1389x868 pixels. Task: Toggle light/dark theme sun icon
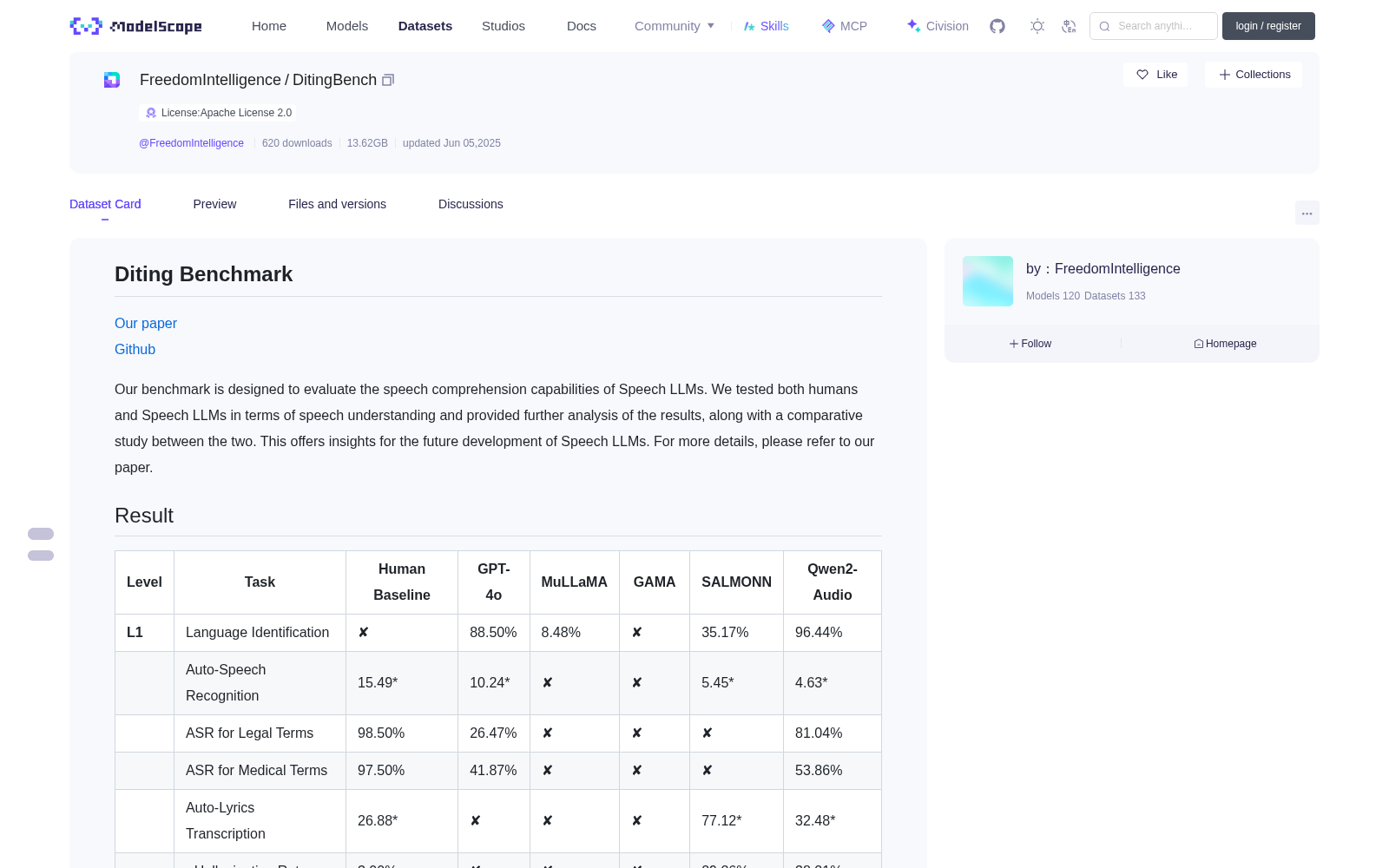click(x=1037, y=26)
